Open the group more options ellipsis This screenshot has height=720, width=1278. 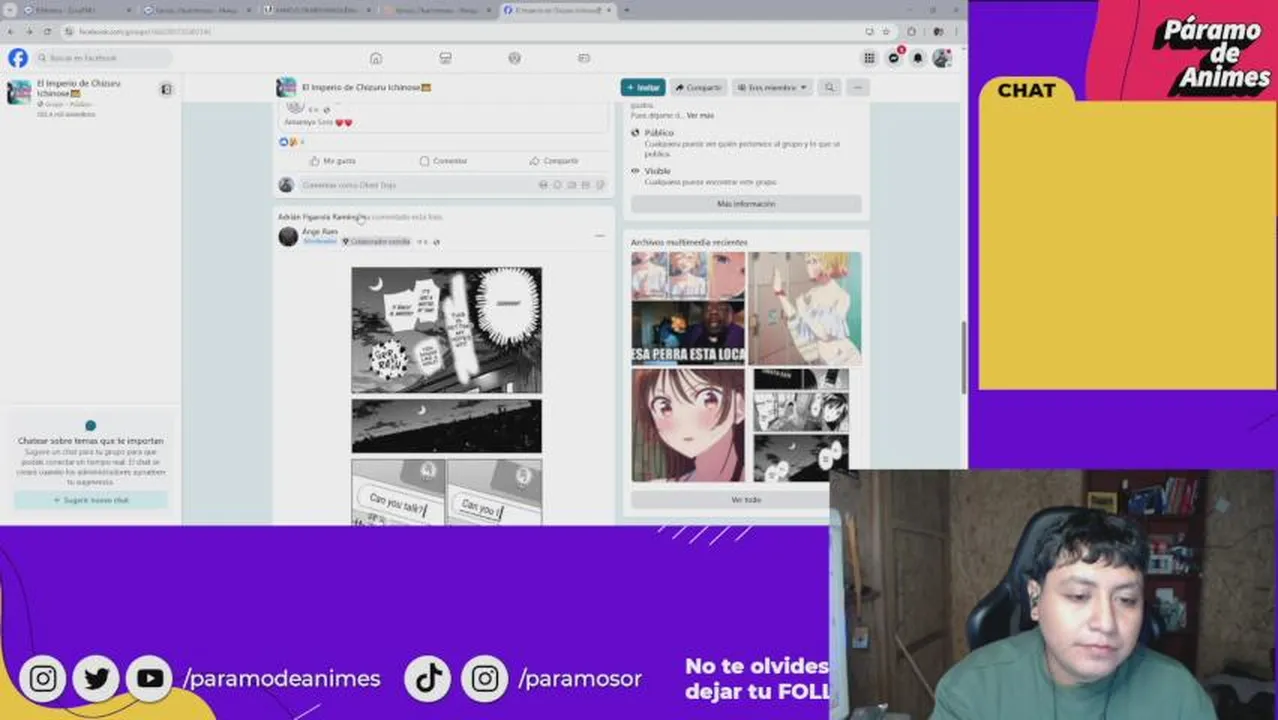857,88
